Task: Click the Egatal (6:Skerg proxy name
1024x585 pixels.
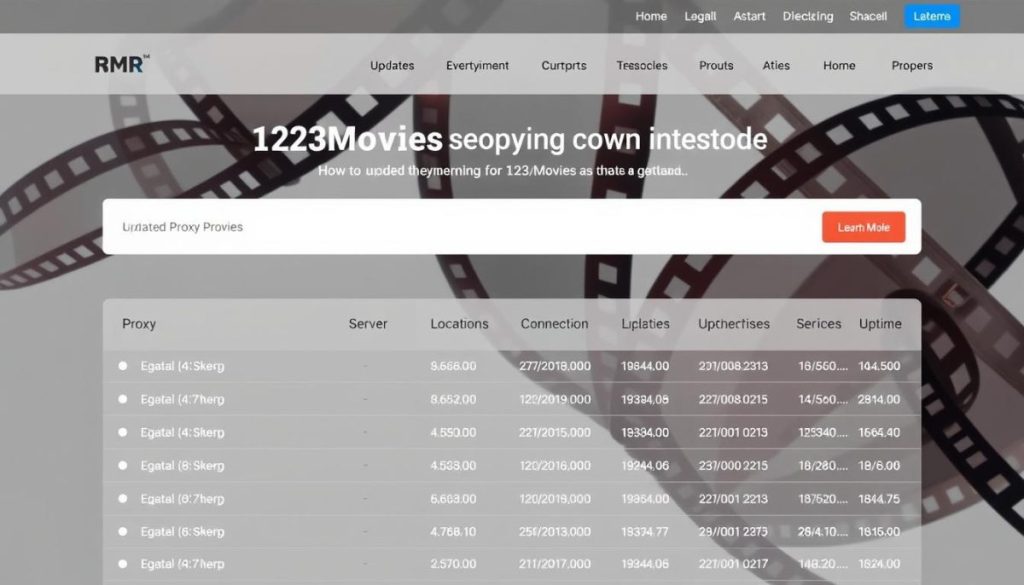Action: point(182,532)
